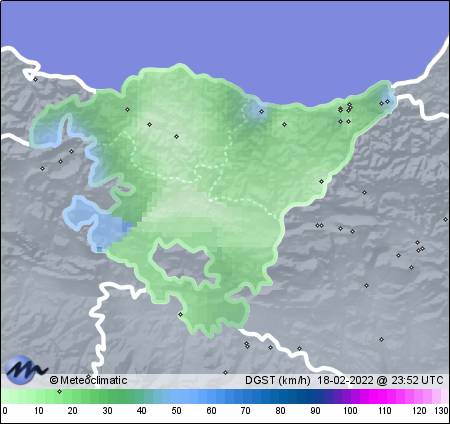Pick the station marker on the green region's southern border
This screenshot has height=424, width=450.
(x=180, y=314)
